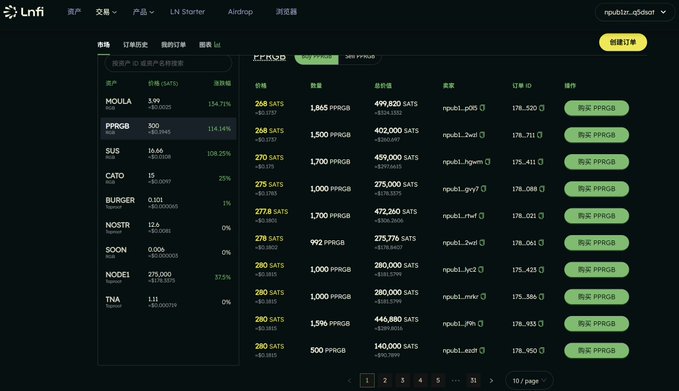Select SUS asset row
Screen dimensions: 679x391
pyautogui.click(x=168, y=153)
